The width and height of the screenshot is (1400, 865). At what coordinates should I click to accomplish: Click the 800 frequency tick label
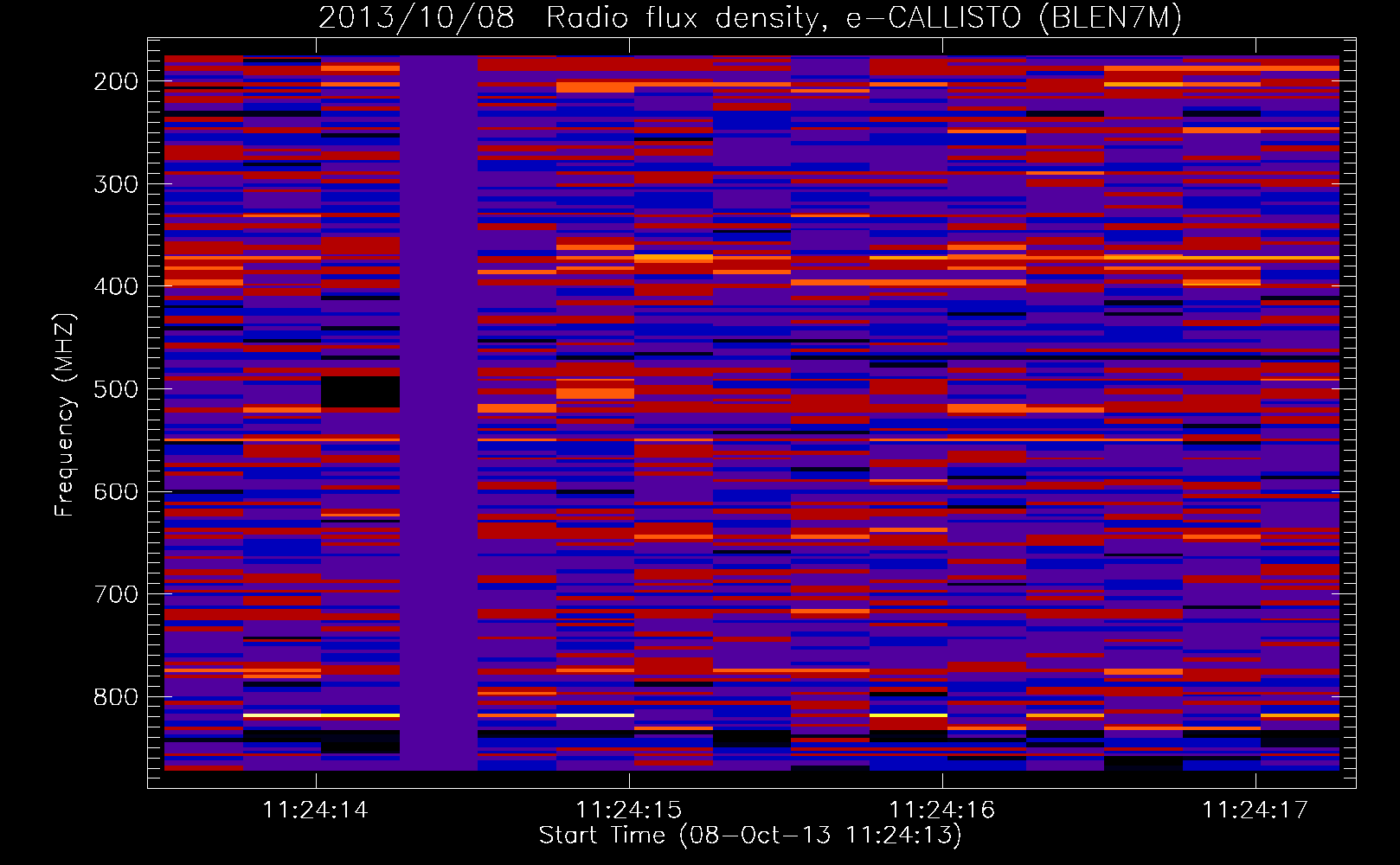pos(116,697)
